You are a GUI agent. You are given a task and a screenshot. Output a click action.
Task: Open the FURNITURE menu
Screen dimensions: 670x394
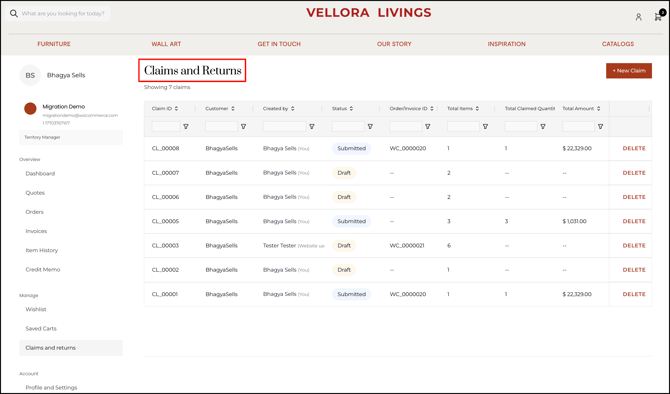(54, 44)
